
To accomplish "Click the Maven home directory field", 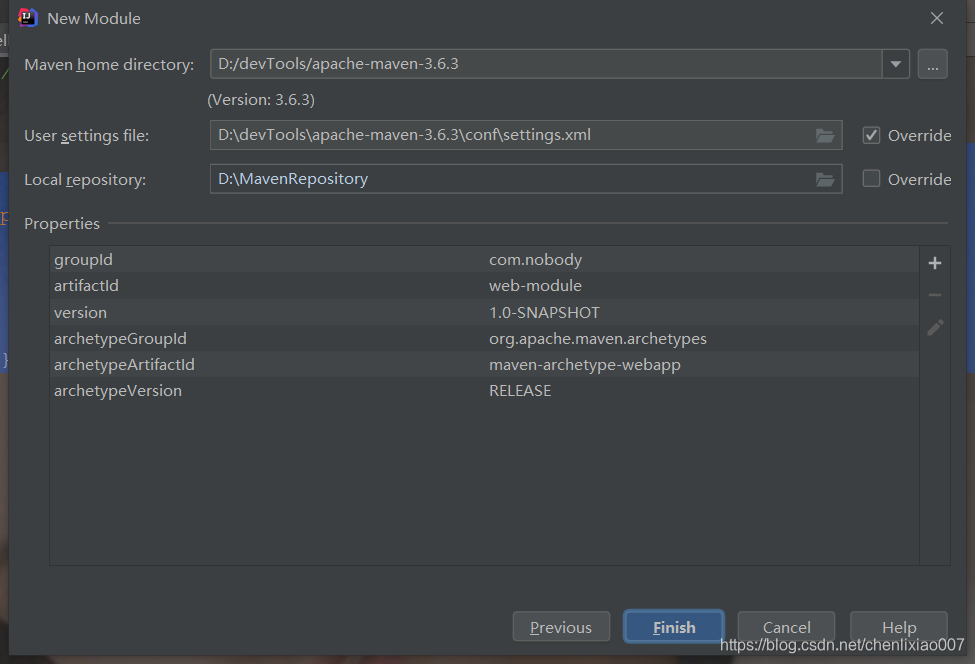I will point(546,64).
